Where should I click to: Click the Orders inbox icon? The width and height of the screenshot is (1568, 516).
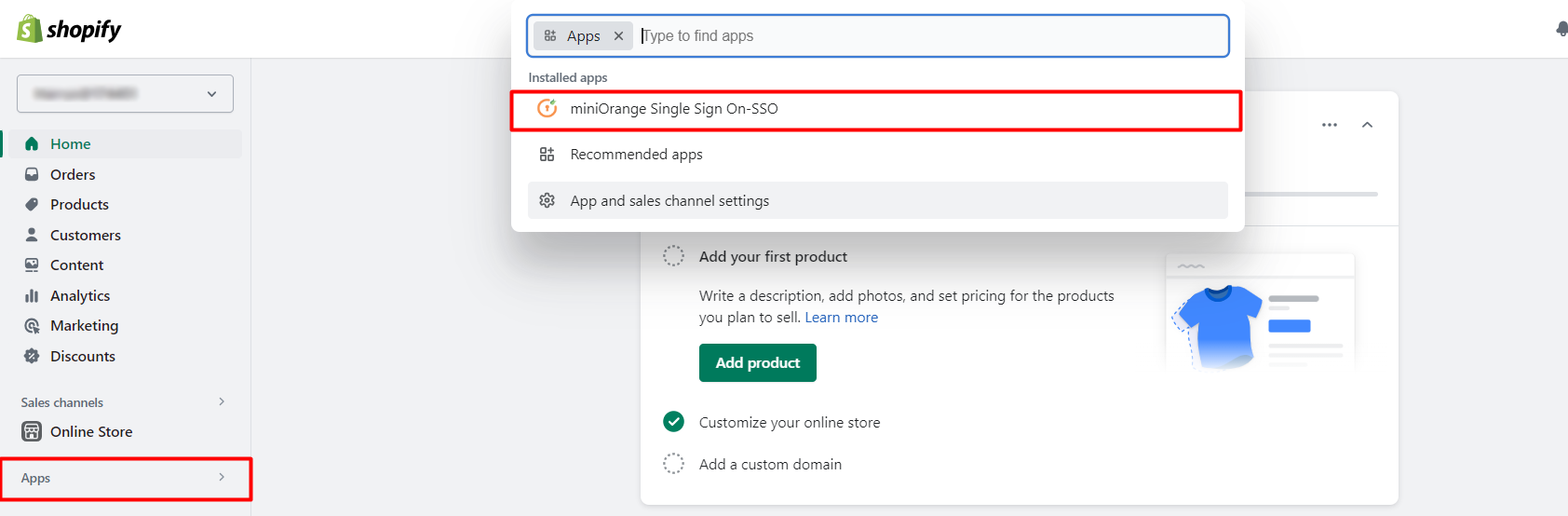pos(32,174)
